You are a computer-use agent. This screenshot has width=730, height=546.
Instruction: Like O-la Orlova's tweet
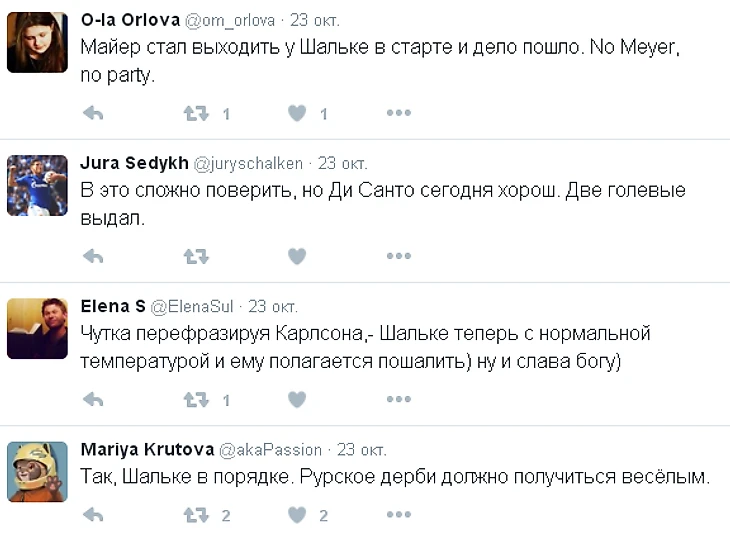click(x=297, y=114)
